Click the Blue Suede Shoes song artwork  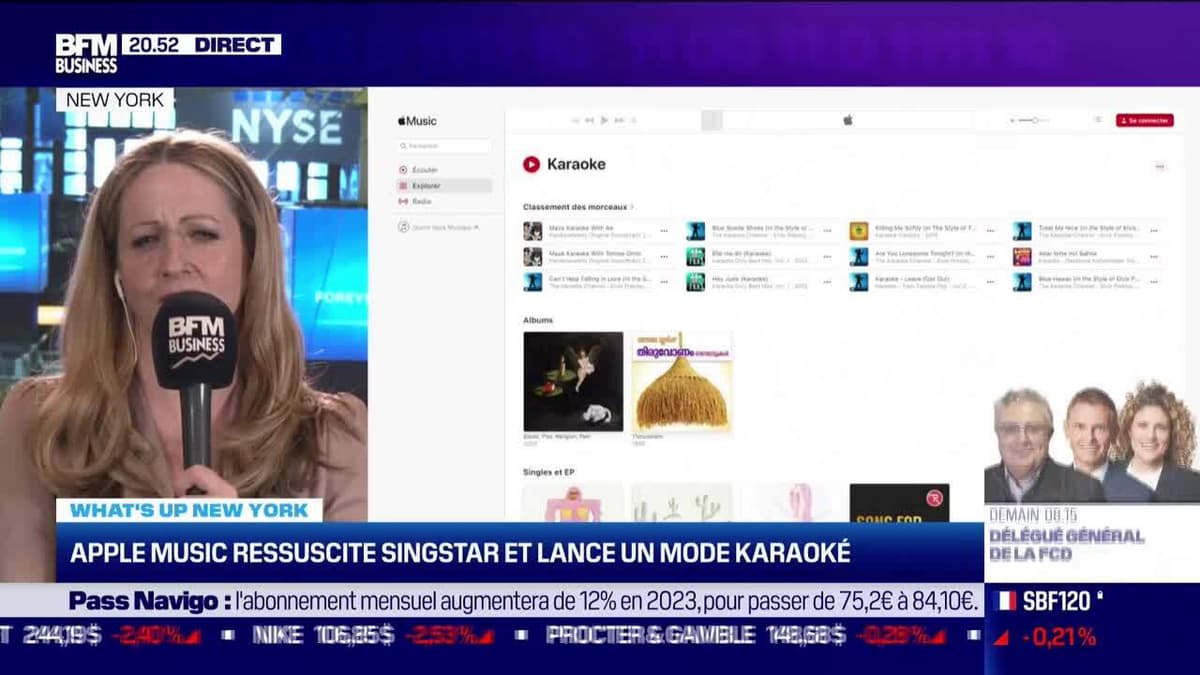click(x=696, y=231)
